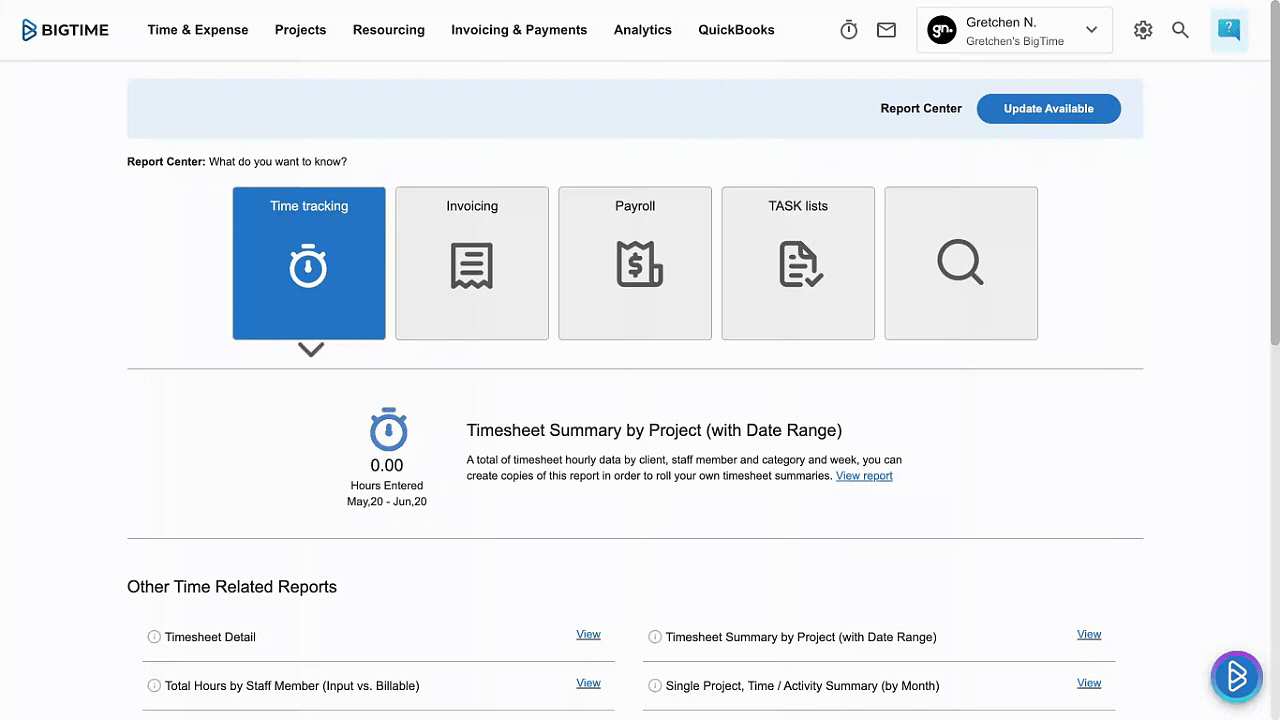View Single Project, Time / Activity Summary
Image resolution: width=1280 pixels, height=720 pixels.
point(1089,683)
